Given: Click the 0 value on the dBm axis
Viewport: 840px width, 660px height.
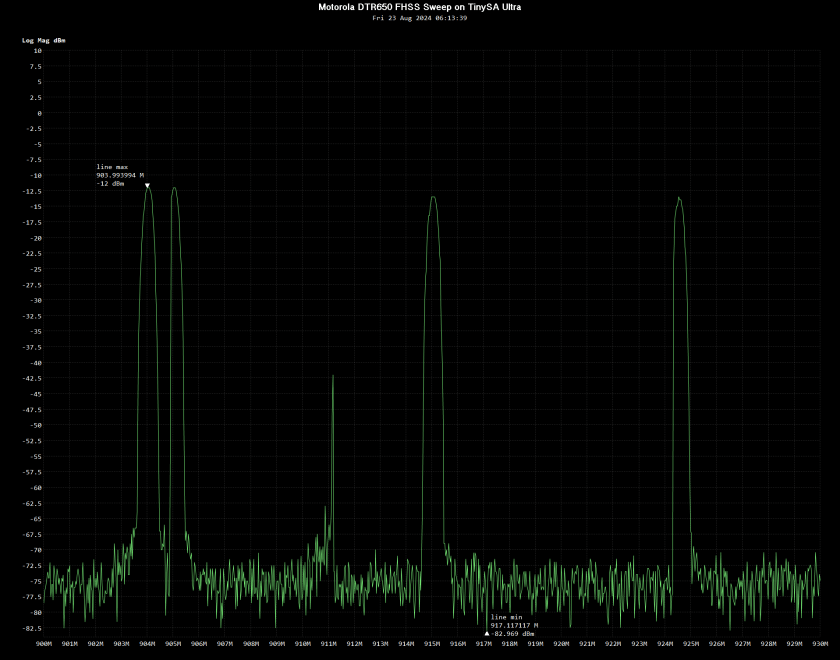Looking at the screenshot, I should coord(38,113).
